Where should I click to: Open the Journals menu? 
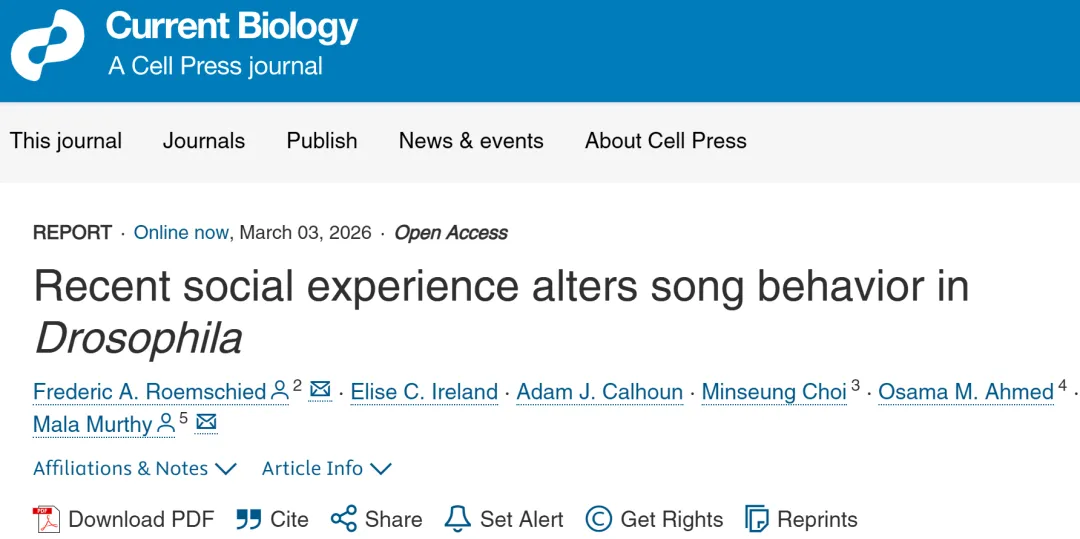click(204, 141)
